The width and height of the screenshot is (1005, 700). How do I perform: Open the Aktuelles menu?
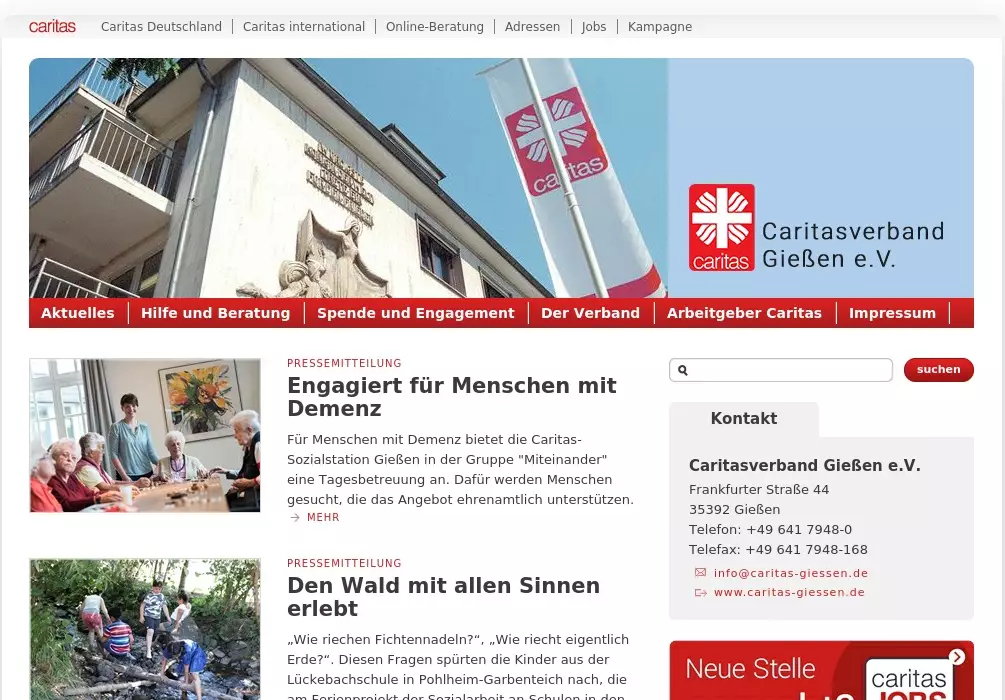click(78, 313)
